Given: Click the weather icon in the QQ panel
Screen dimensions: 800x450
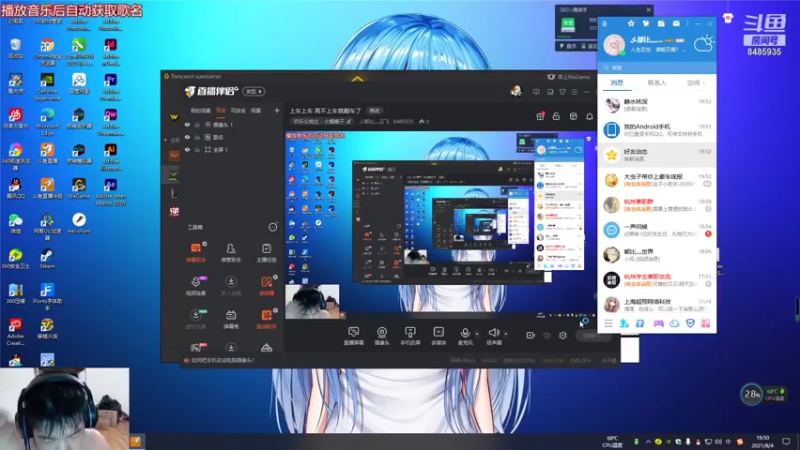Looking at the screenshot, I should 704,43.
